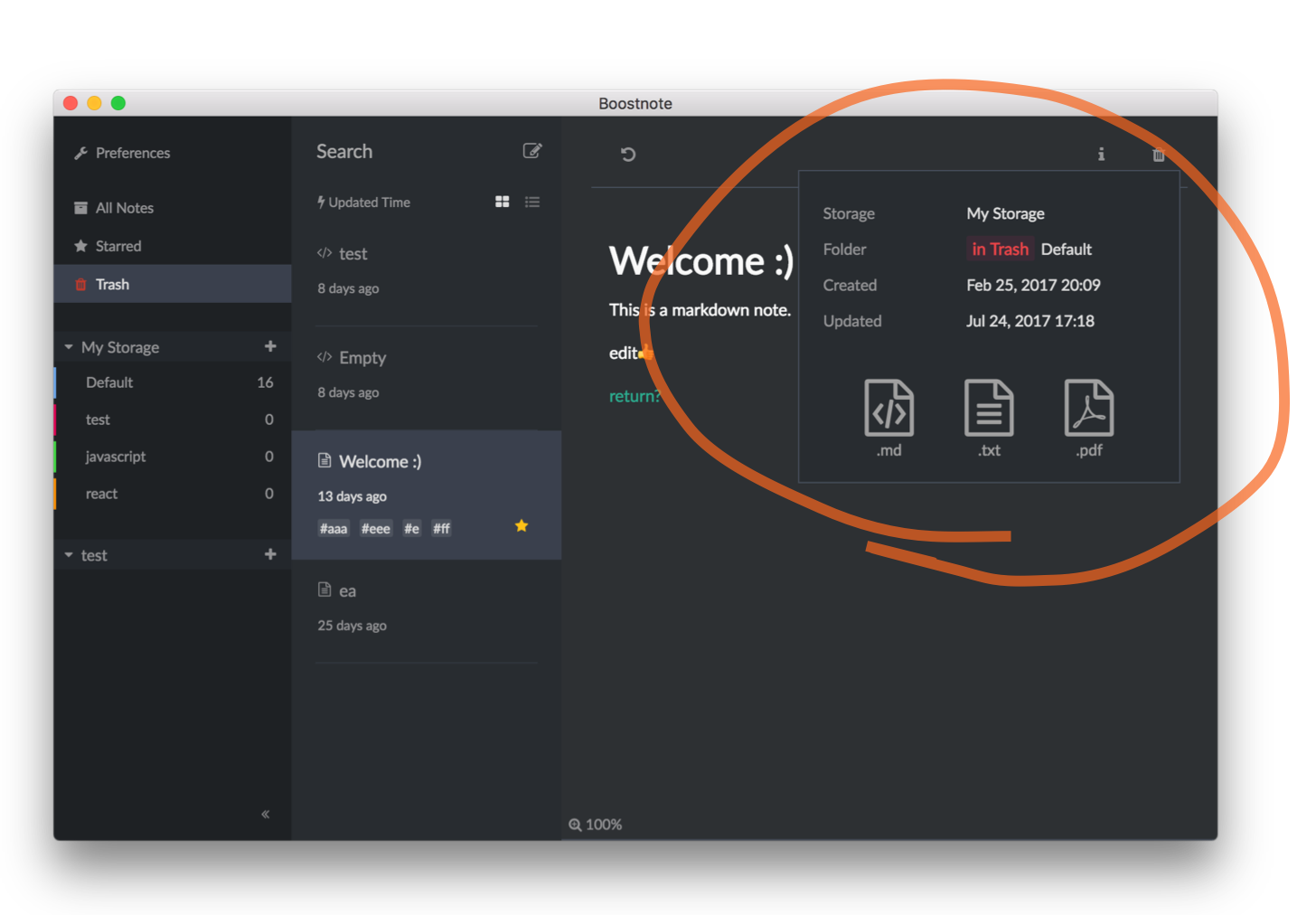The image size is (1316, 915).
Task: Restore the note with undo arrow icon
Action: click(628, 155)
